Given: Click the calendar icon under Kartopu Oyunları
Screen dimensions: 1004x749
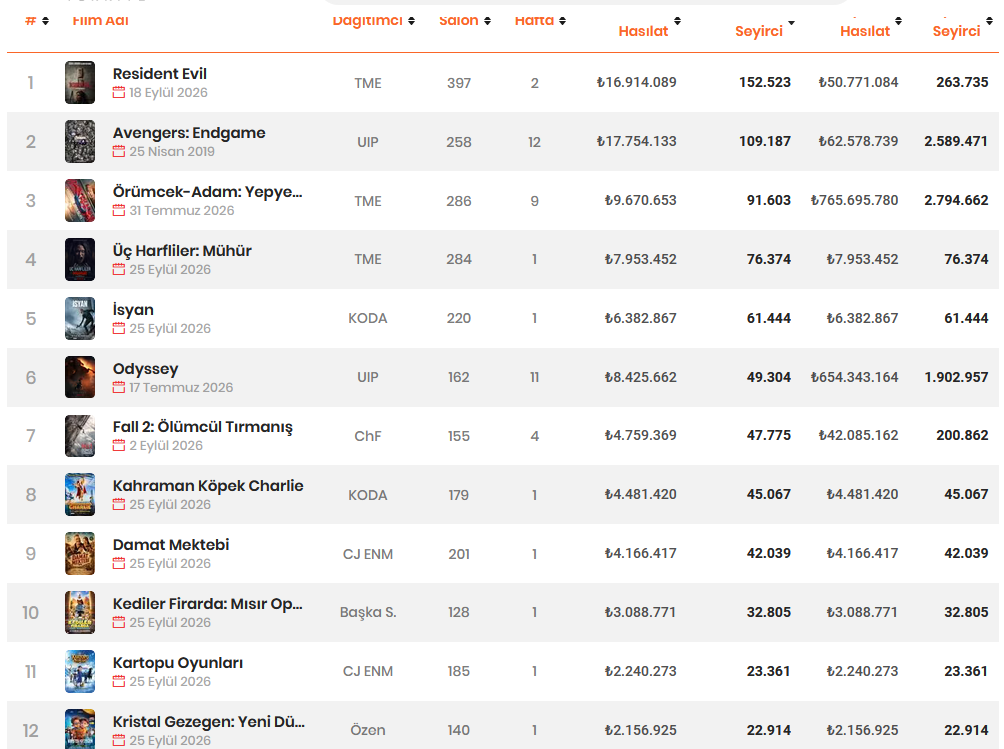Looking at the screenshot, I should pyautogui.click(x=118, y=681).
